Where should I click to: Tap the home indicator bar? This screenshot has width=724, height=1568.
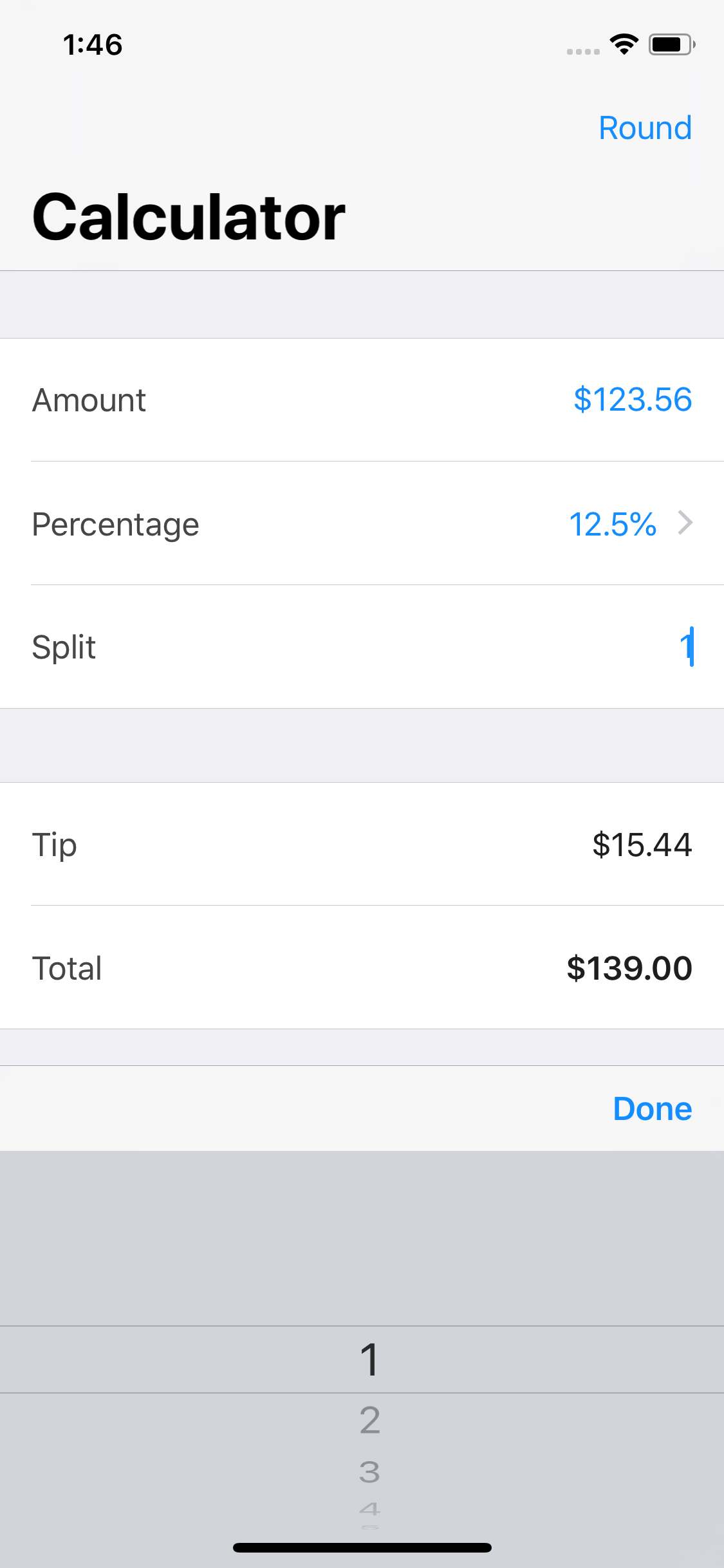pyautogui.click(x=362, y=1547)
